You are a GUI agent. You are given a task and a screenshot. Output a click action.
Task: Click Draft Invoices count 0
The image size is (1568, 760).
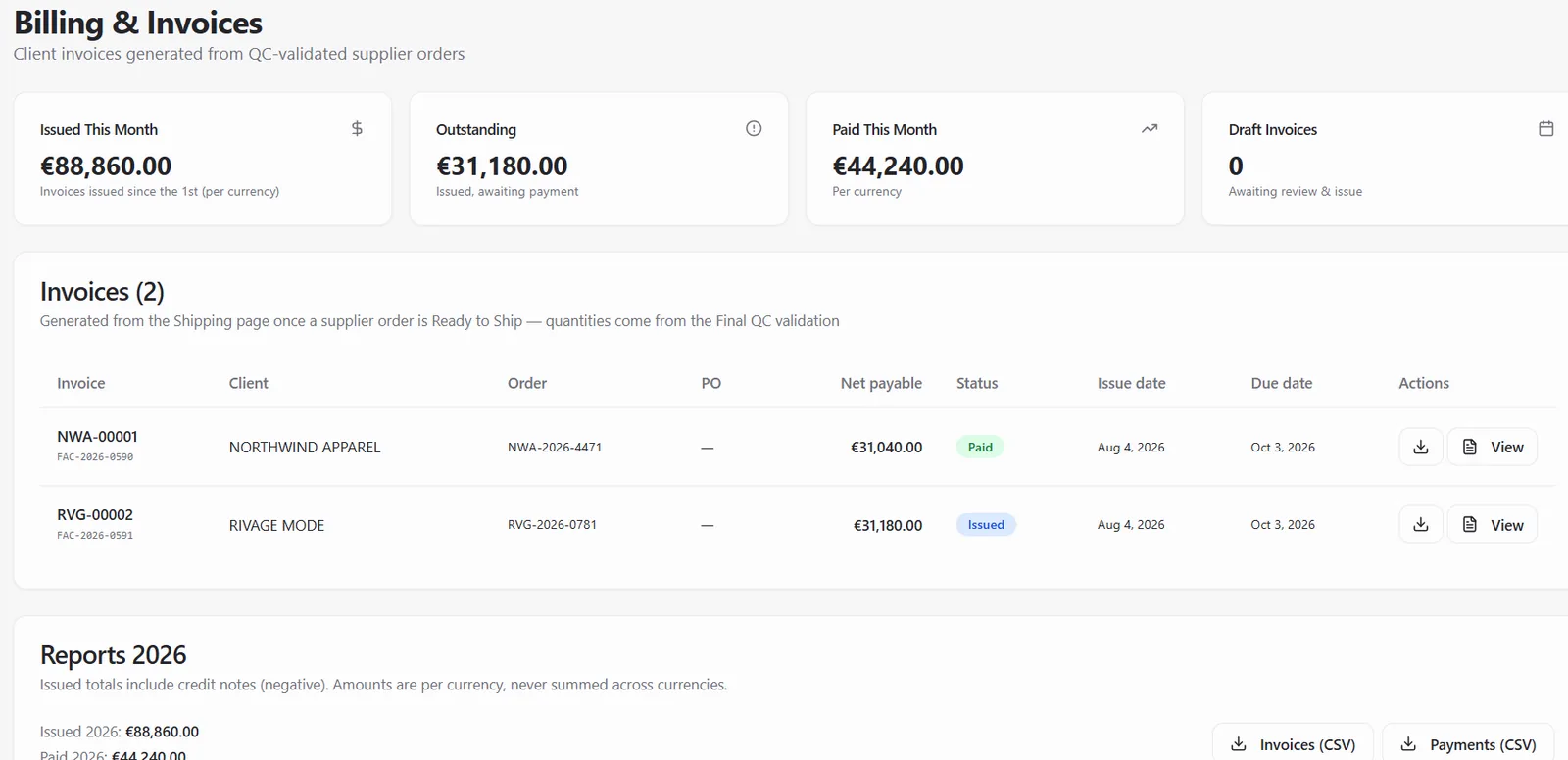tap(1236, 166)
